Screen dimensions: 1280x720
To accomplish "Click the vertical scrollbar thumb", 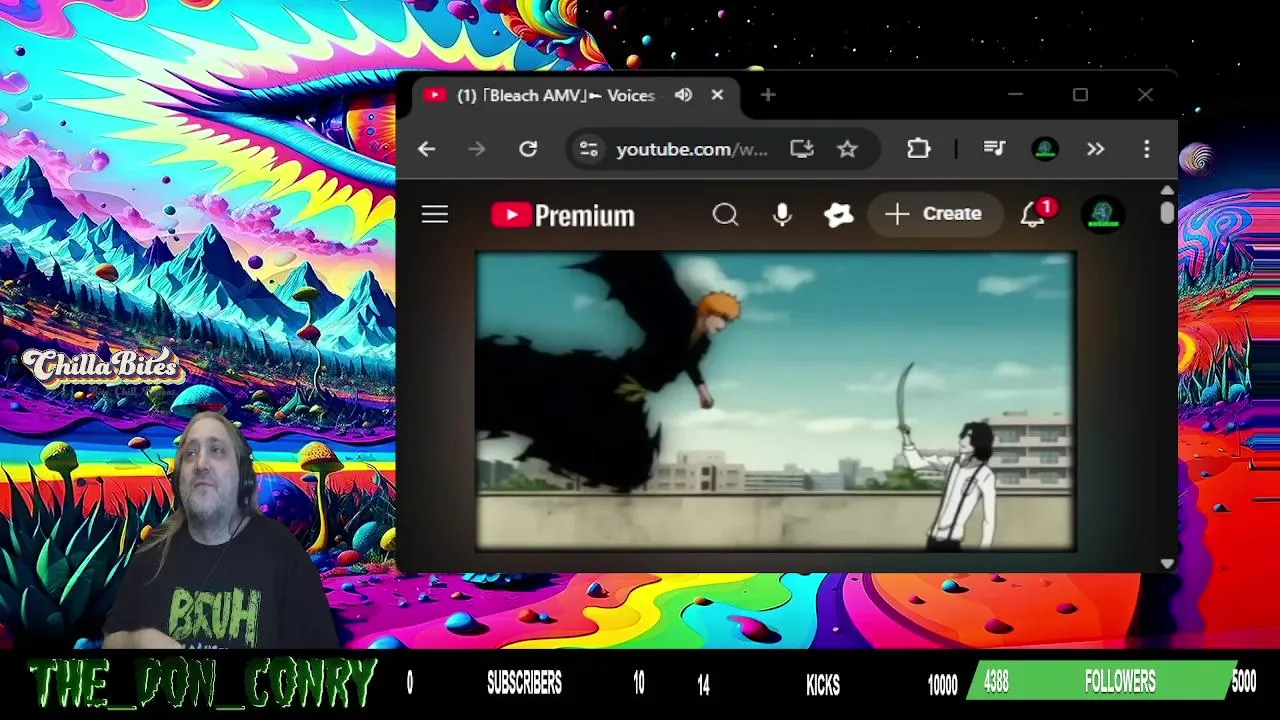I will pyautogui.click(x=1167, y=212).
